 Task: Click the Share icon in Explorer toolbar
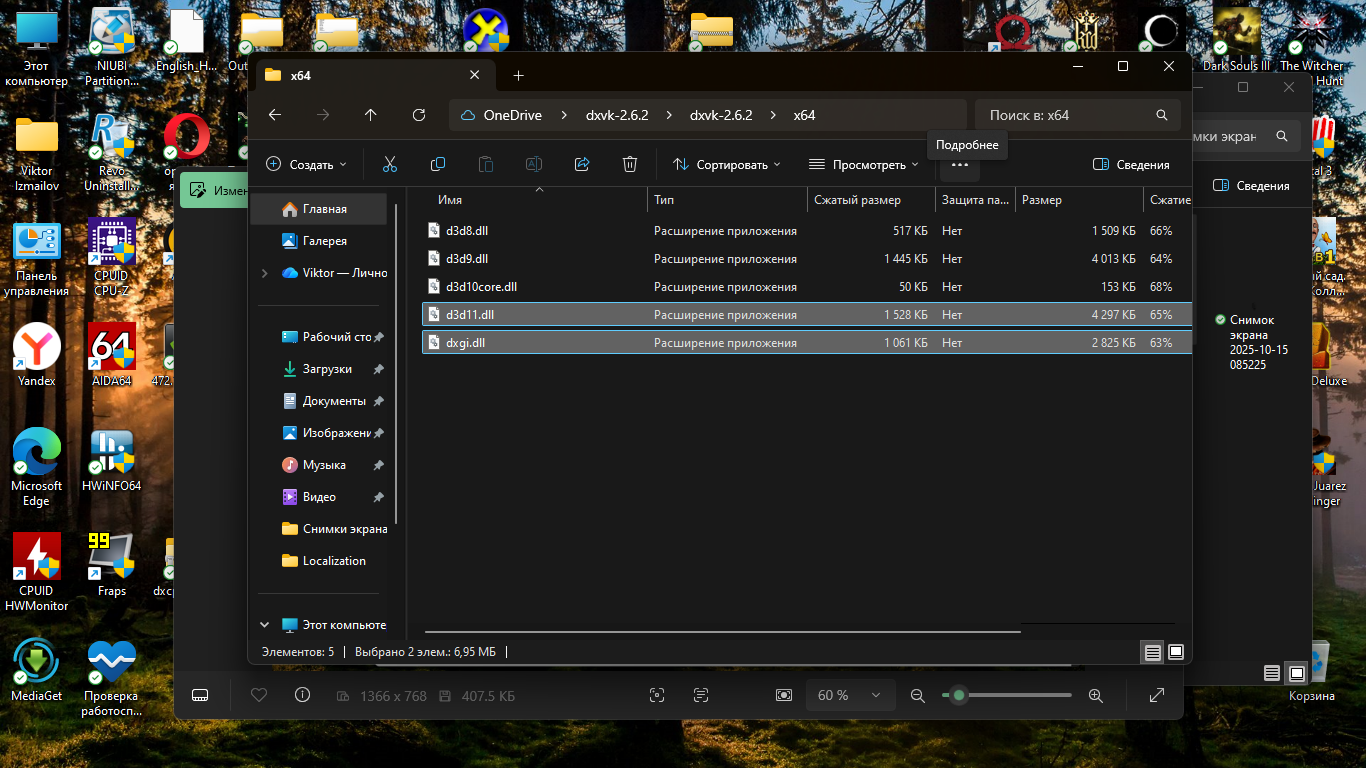(x=582, y=165)
